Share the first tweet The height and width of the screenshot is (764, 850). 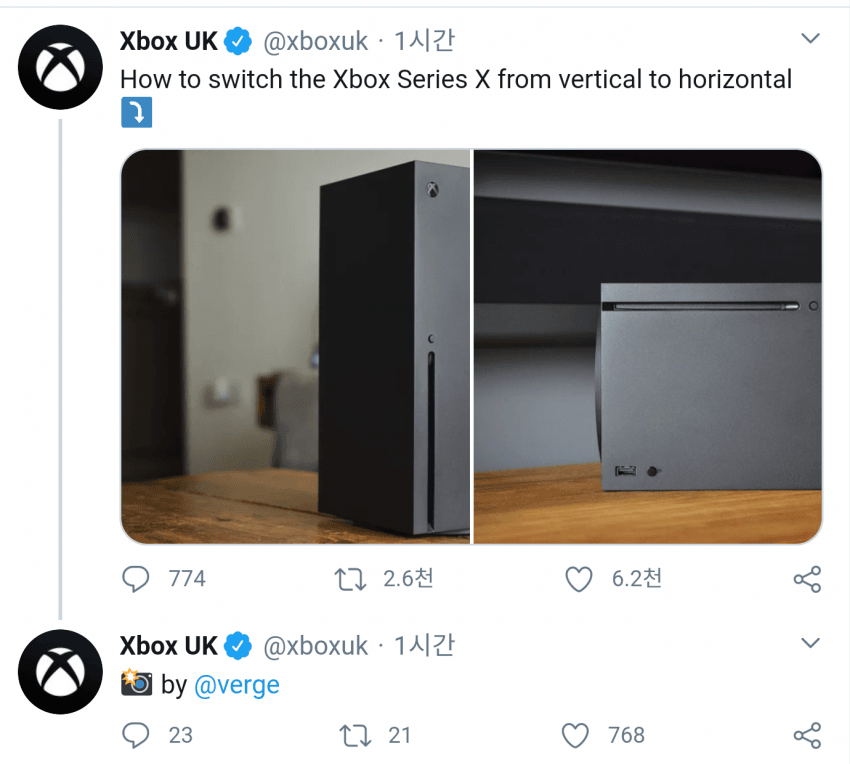[807, 578]
